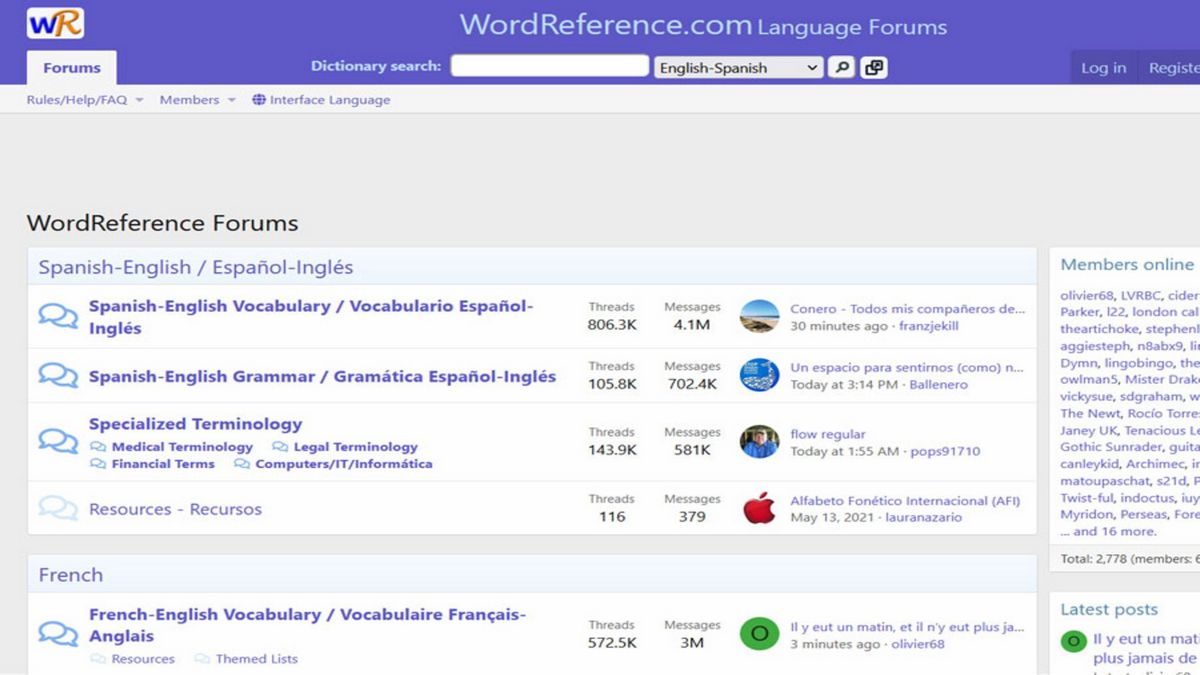The height and width of the screenshot is (675, 1200).
Task: Click the green avatar beside olivier68's latest post
Action: point(760,633)
